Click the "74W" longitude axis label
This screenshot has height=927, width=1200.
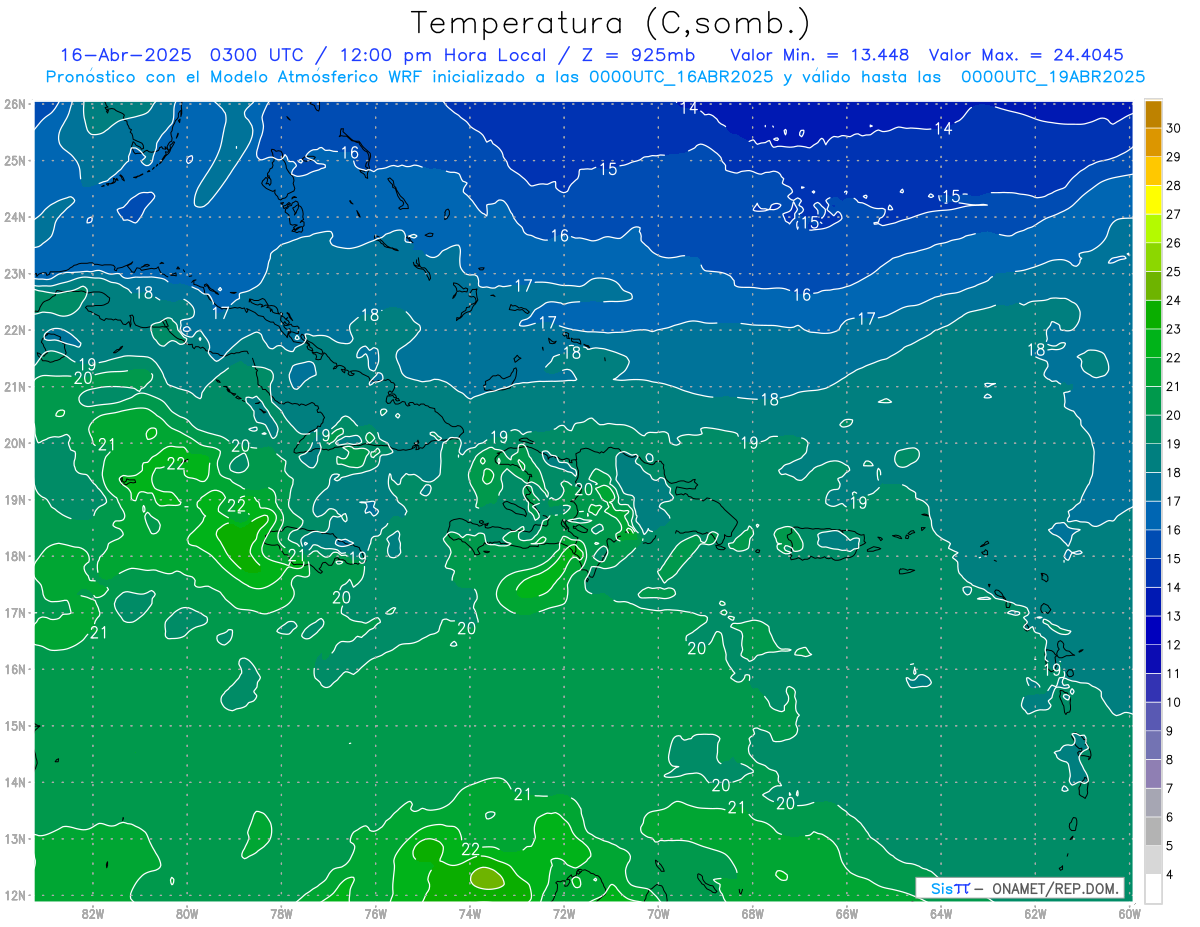pyautogui.click(x=470, y=912)
